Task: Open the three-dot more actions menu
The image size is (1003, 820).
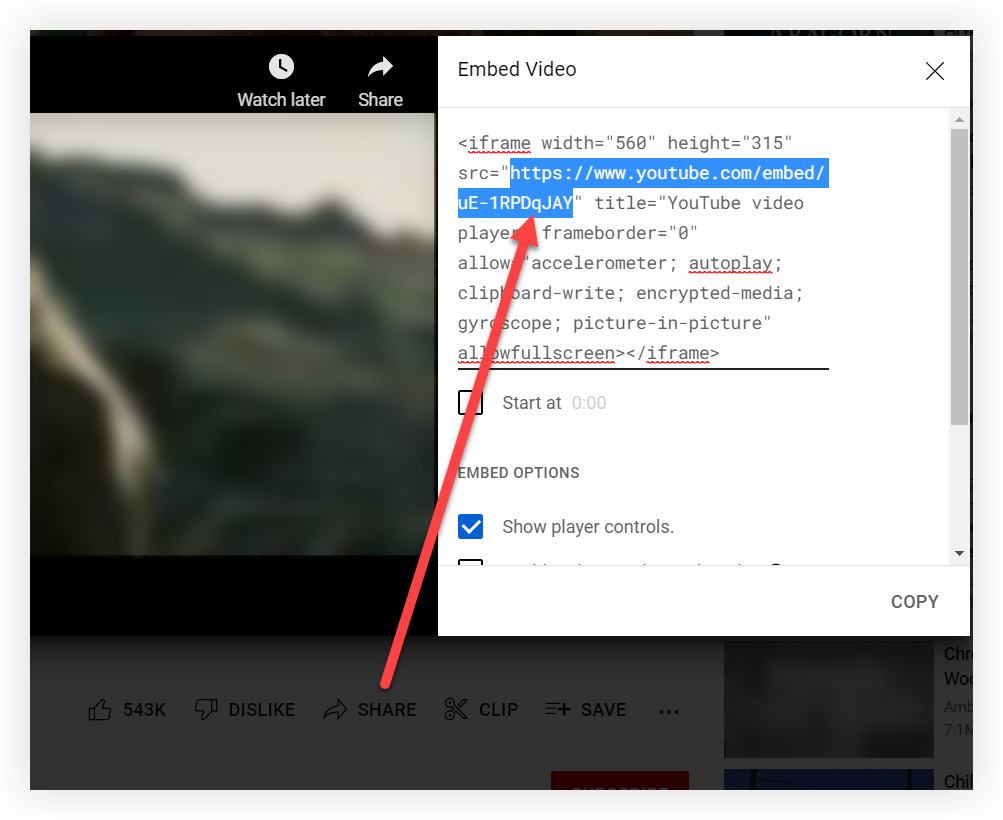Action: (668, 711)
